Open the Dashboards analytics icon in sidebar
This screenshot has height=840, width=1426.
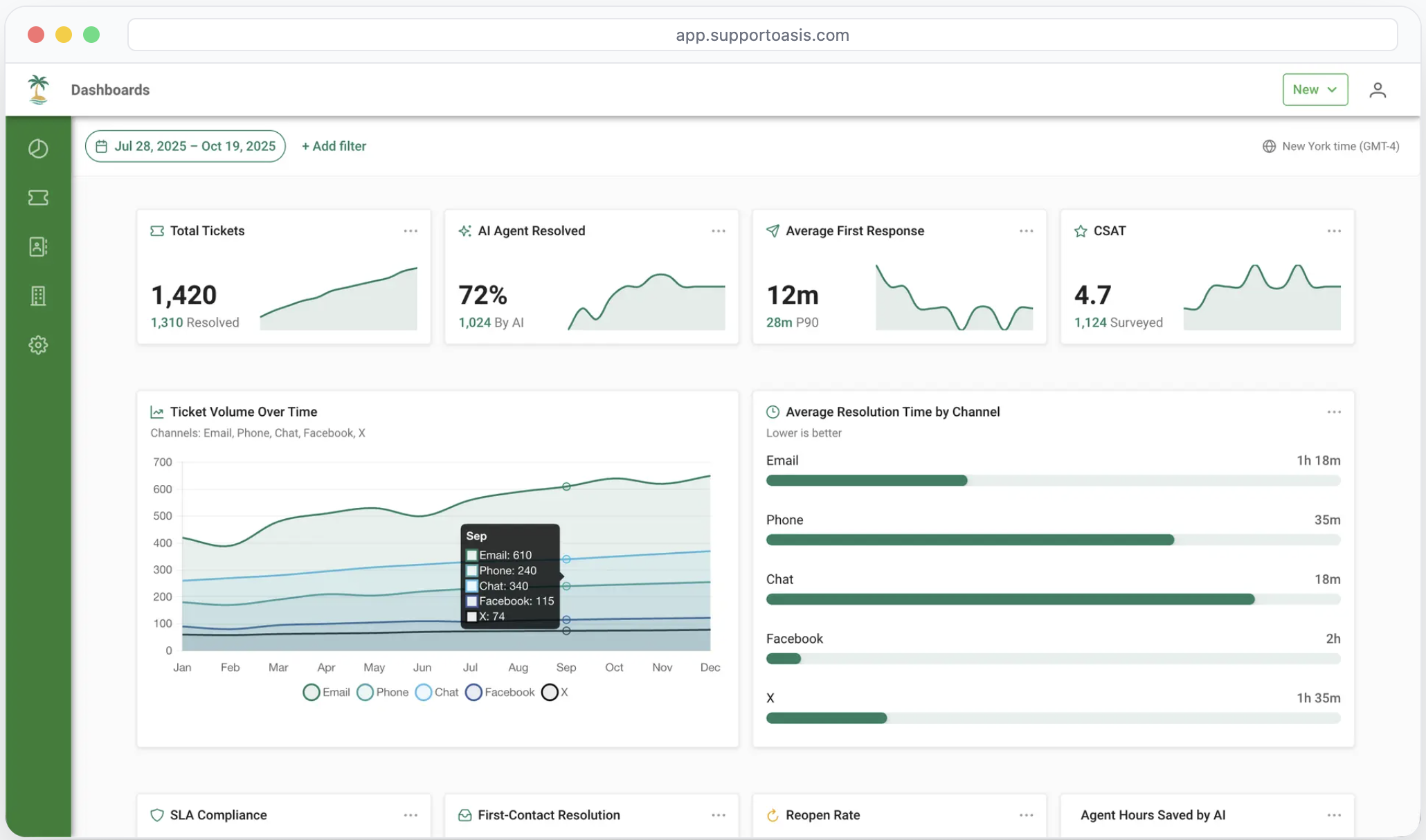38,148
